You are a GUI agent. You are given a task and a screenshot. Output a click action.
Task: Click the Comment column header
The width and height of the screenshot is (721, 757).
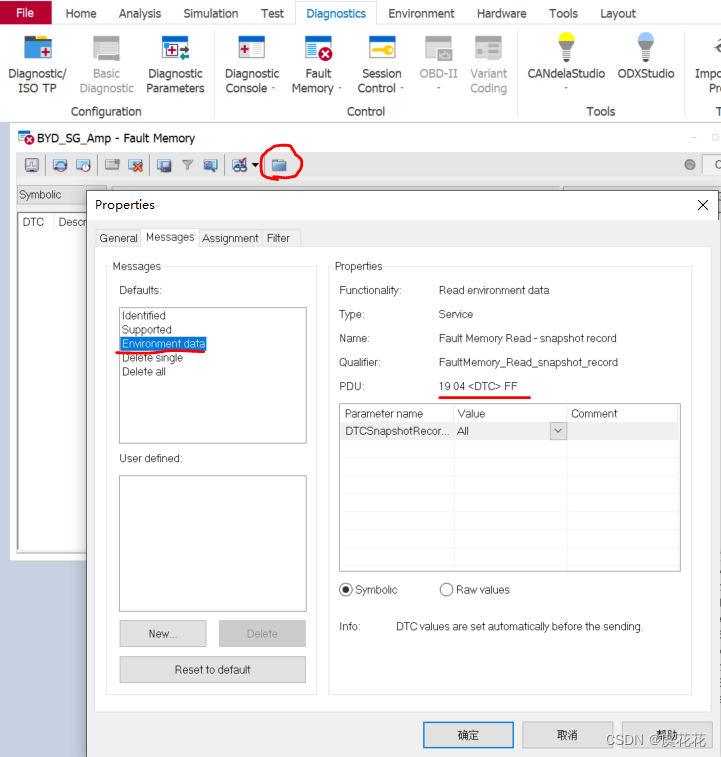[x=622, y=413]
